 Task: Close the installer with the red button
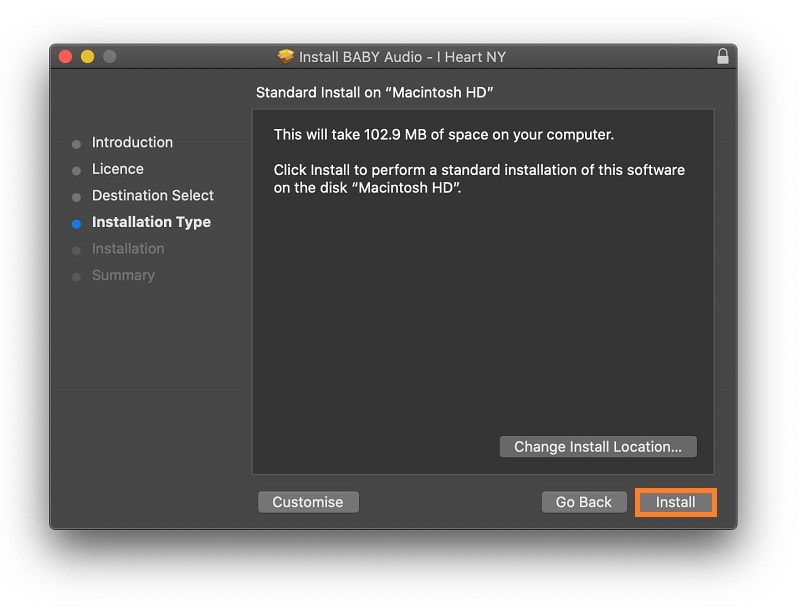pos(66,57)
